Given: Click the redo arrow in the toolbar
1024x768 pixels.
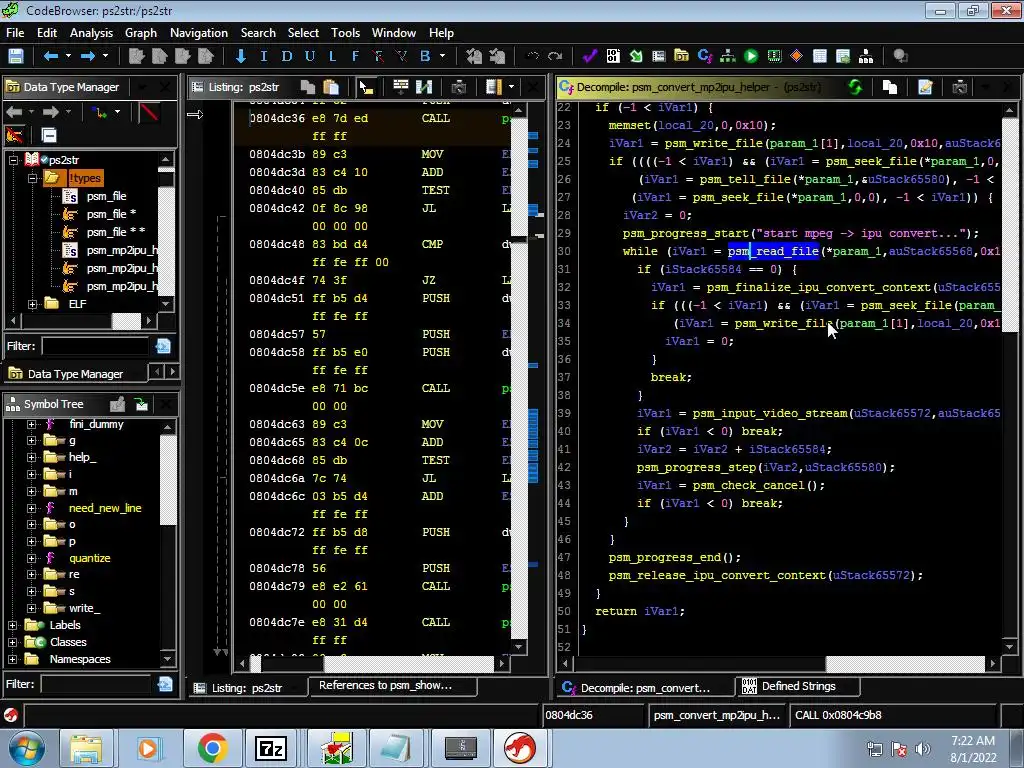Looking at the screenshot, I should coord(555,56).
